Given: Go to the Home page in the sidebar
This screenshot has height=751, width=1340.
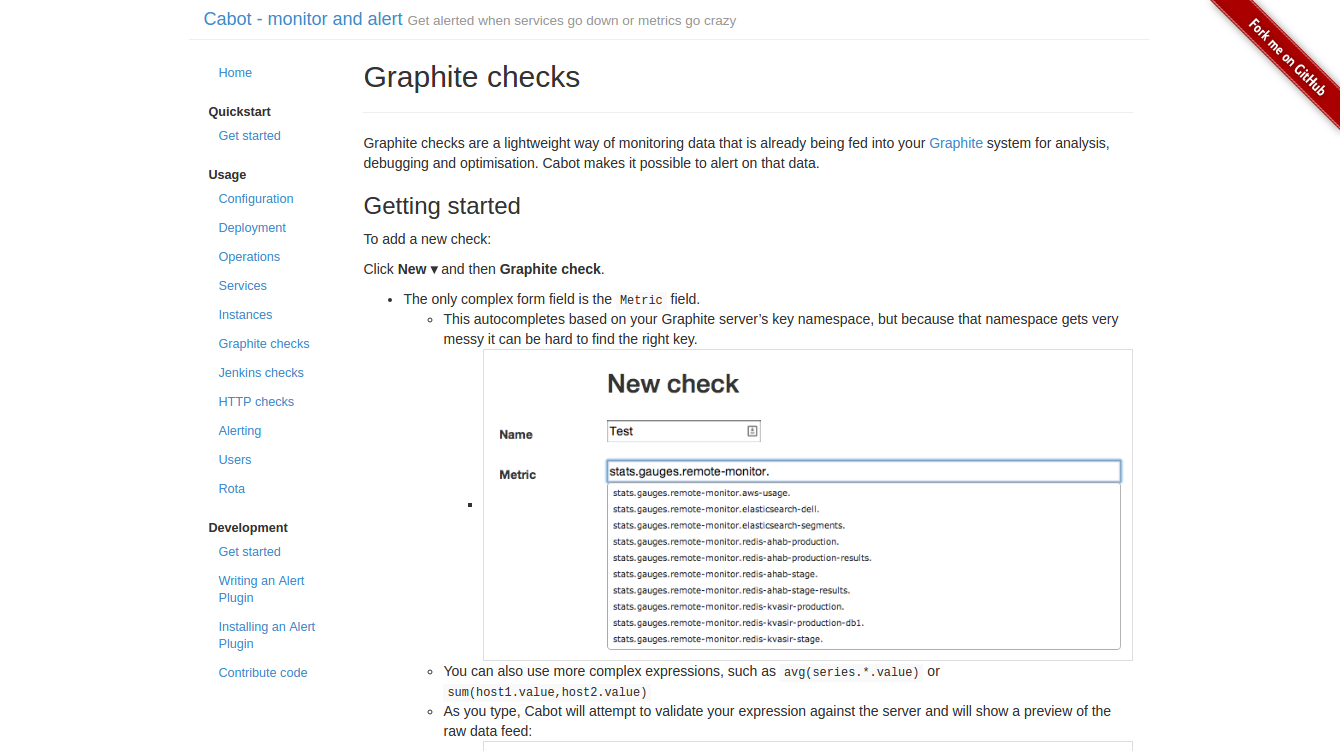Looking at the screenshot, I should 235,73.
